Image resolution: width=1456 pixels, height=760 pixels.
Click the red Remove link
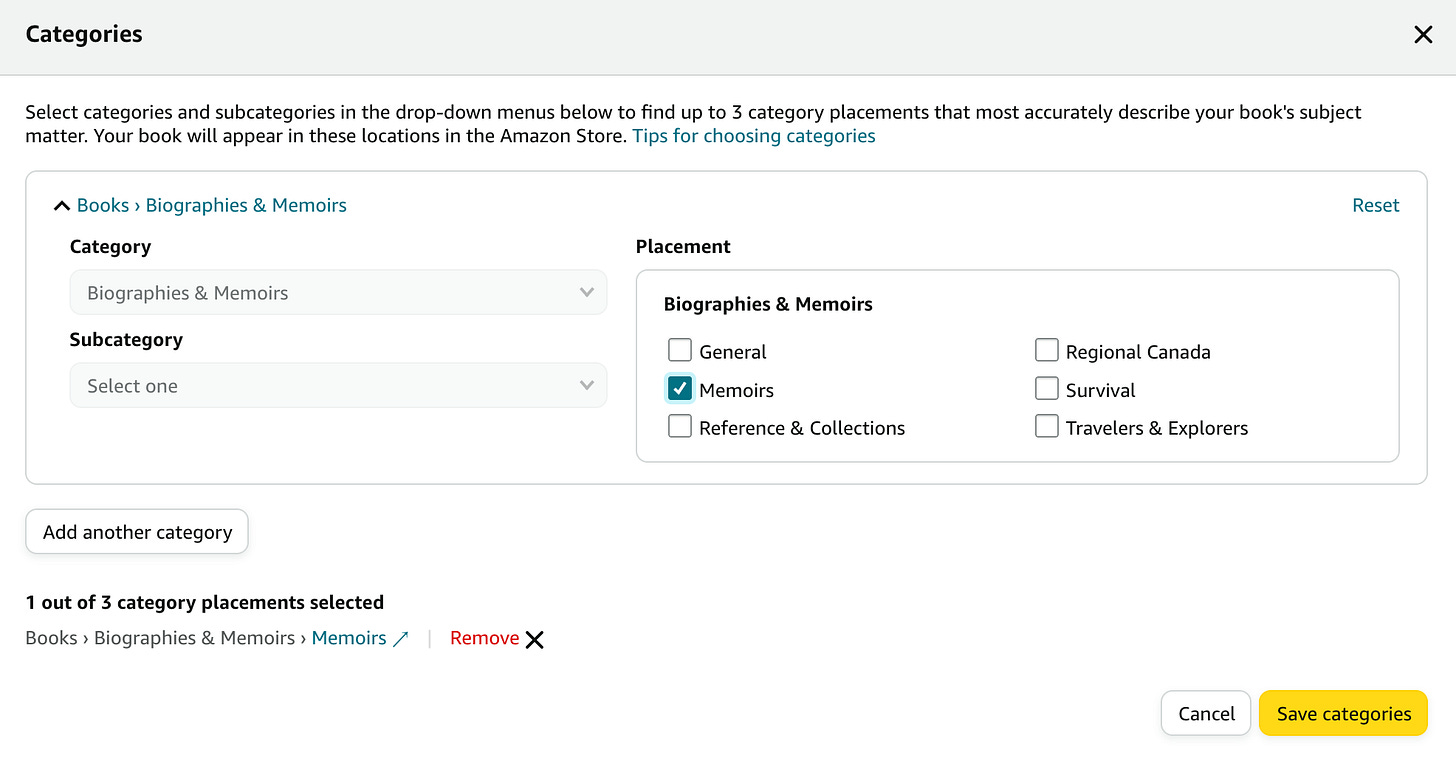click(484, 638)
